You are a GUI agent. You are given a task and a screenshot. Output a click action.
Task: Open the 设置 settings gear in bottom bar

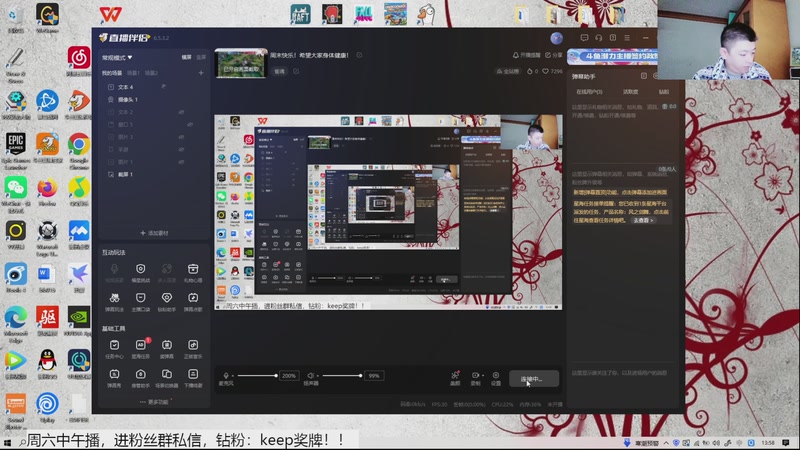pos(495,378)
